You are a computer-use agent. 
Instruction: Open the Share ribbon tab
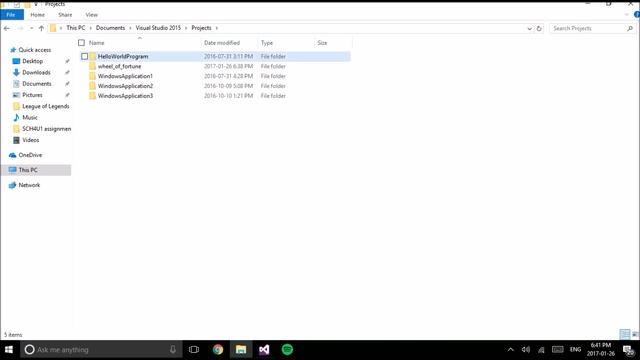[x=65, y=15]
